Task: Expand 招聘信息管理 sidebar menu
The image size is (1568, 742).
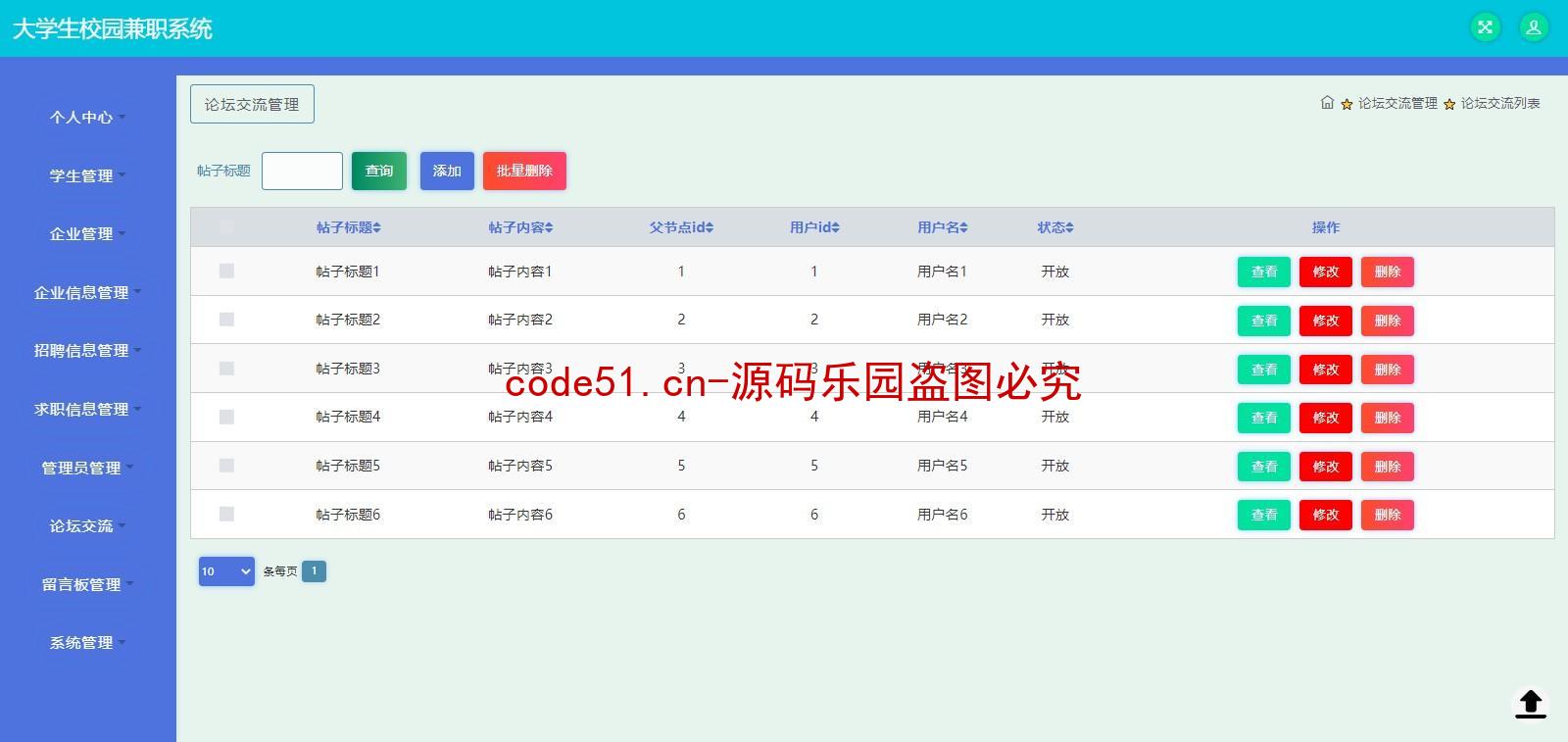Action: pos(88,351)
